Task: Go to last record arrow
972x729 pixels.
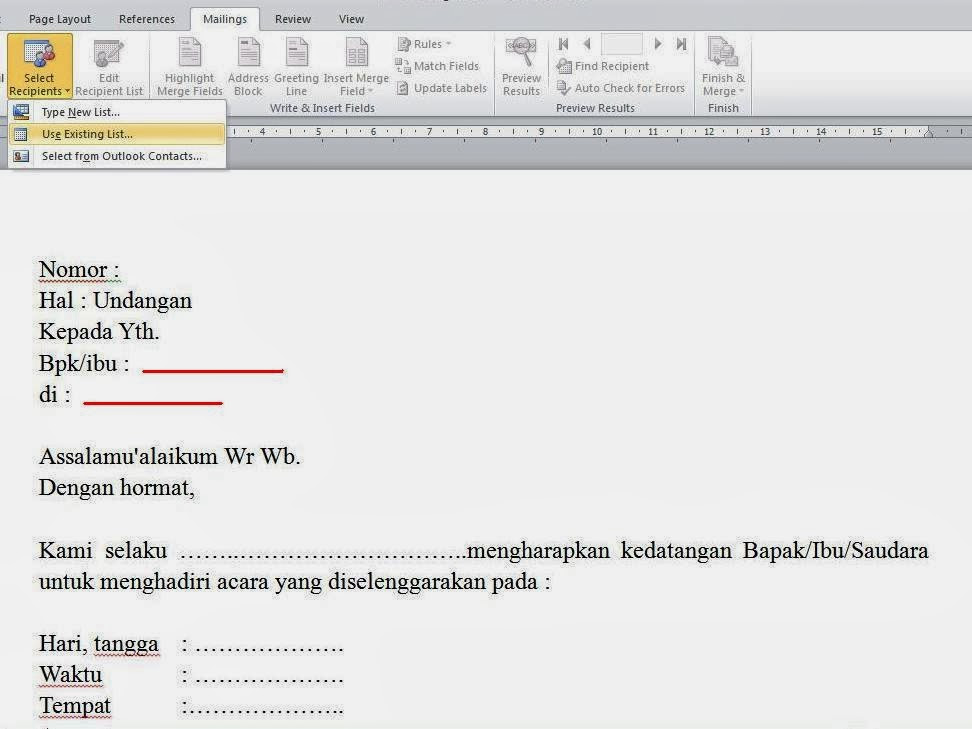Action: coord(681,44)
